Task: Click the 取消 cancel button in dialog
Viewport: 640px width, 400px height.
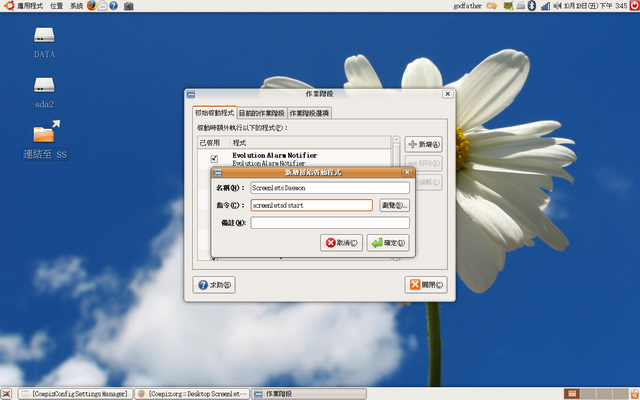Action: point(341,243)
